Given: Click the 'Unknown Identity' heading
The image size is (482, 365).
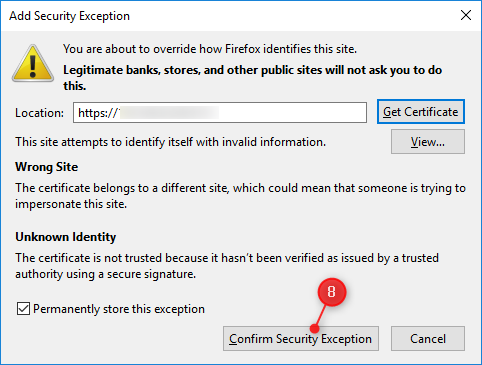Looking at the screenshot, I should click(x=66, y=237).
